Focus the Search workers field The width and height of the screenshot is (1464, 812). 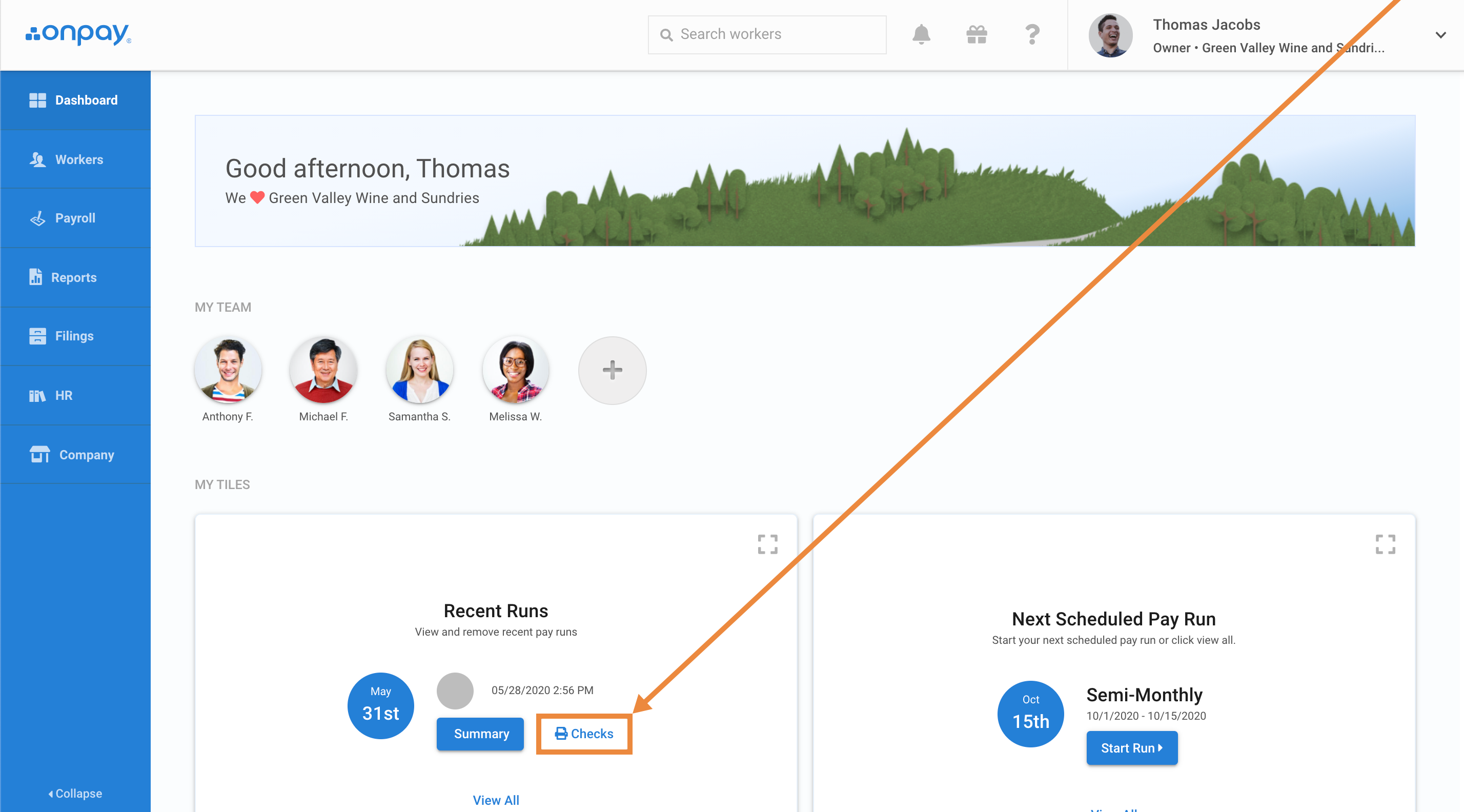click(x=767, y=35)
